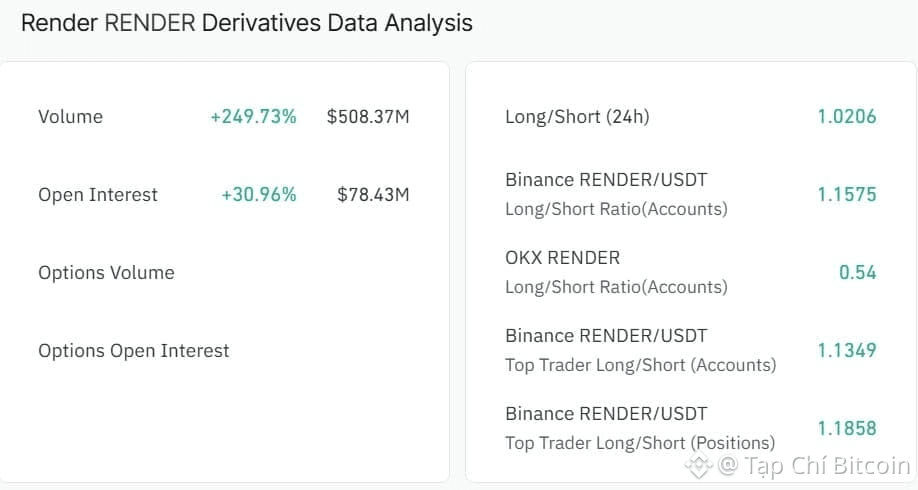Screen dimensions: 918x490
Task: Click the $78.43M open interest amount
Action: [373, 195]
